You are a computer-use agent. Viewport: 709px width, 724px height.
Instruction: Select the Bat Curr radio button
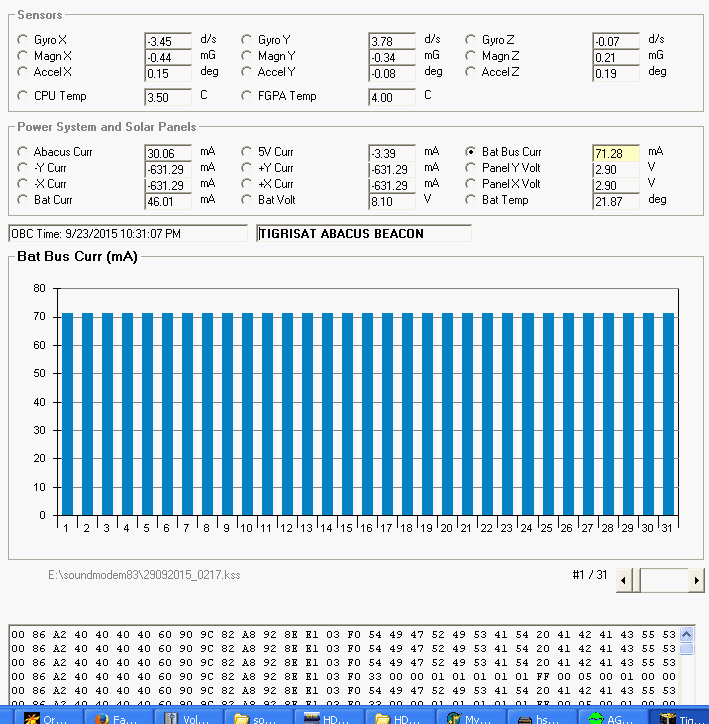click(22, 200)
